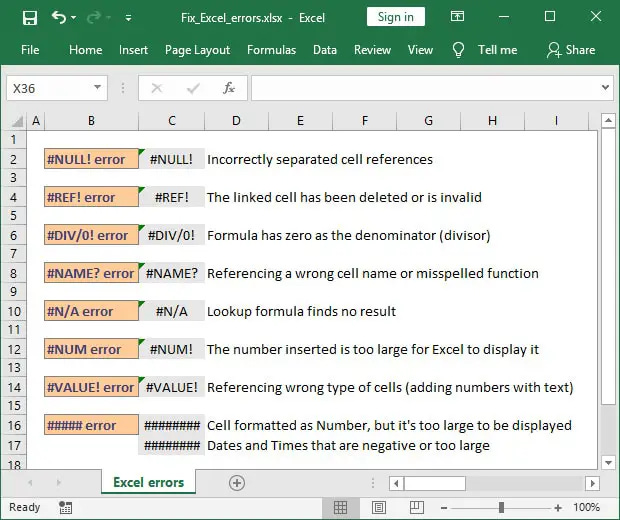
Task: Switch to the Home ribbon tab
Action: [85, 50]
